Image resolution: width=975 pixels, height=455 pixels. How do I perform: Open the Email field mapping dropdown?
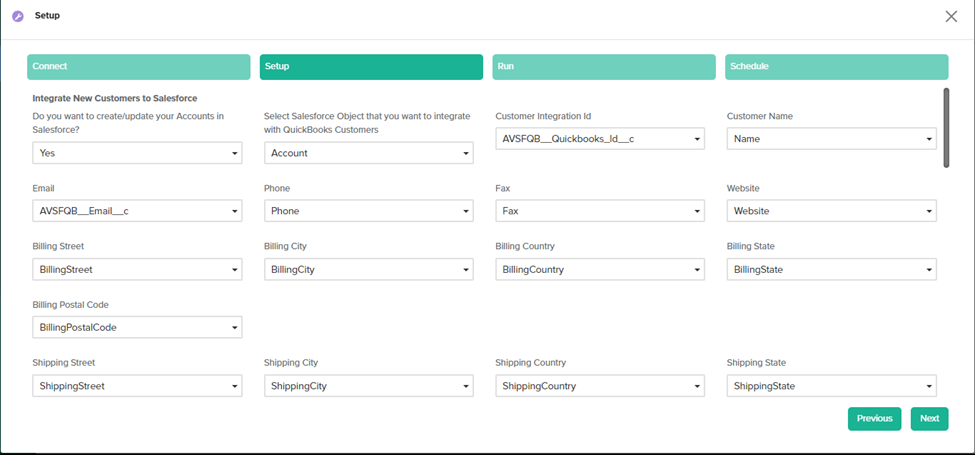pyautogui.click(x=137, y=211)
